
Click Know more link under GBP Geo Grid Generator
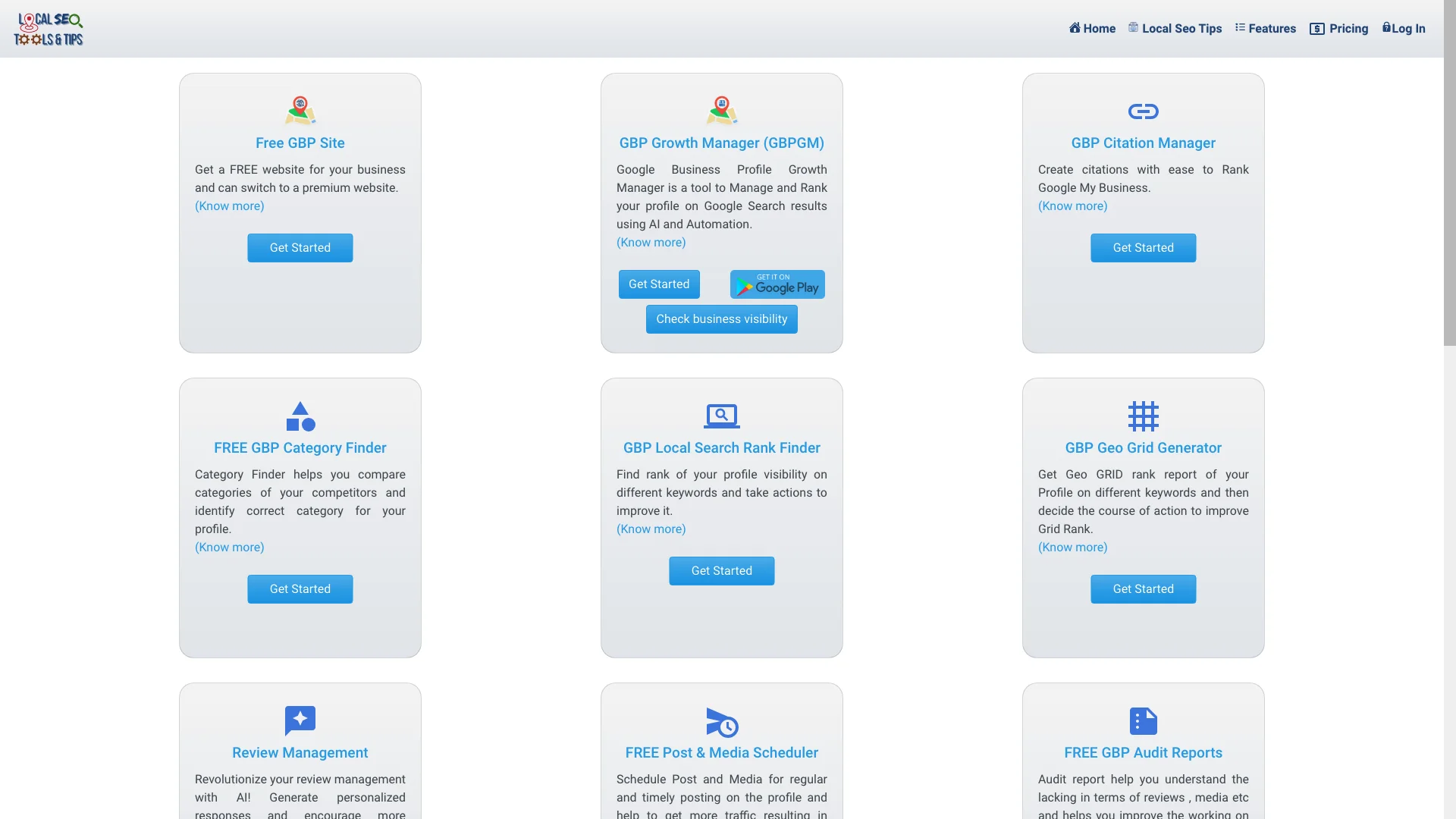tap(1072, 548)
